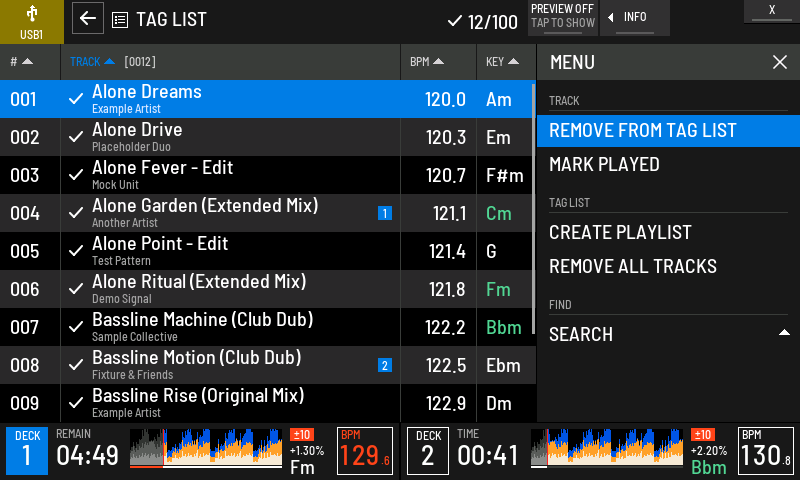800x480 pixels.
Task: Click Deck 2 Bbm key indicator
Action: 709,467
